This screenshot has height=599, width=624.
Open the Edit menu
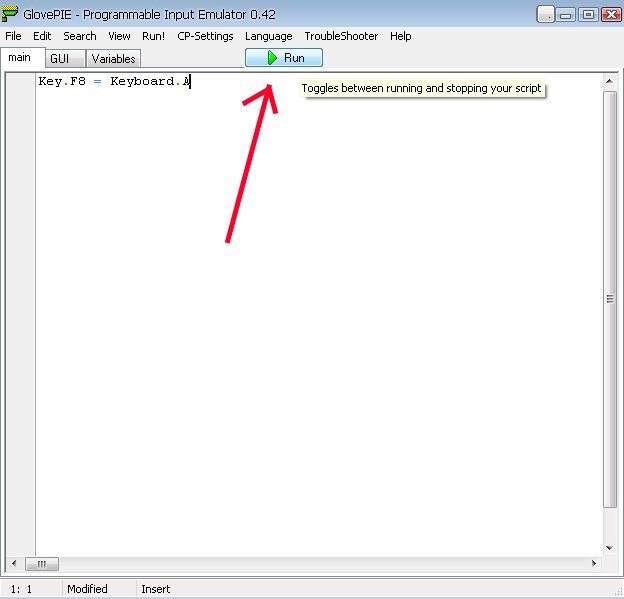tap(42, 36)
